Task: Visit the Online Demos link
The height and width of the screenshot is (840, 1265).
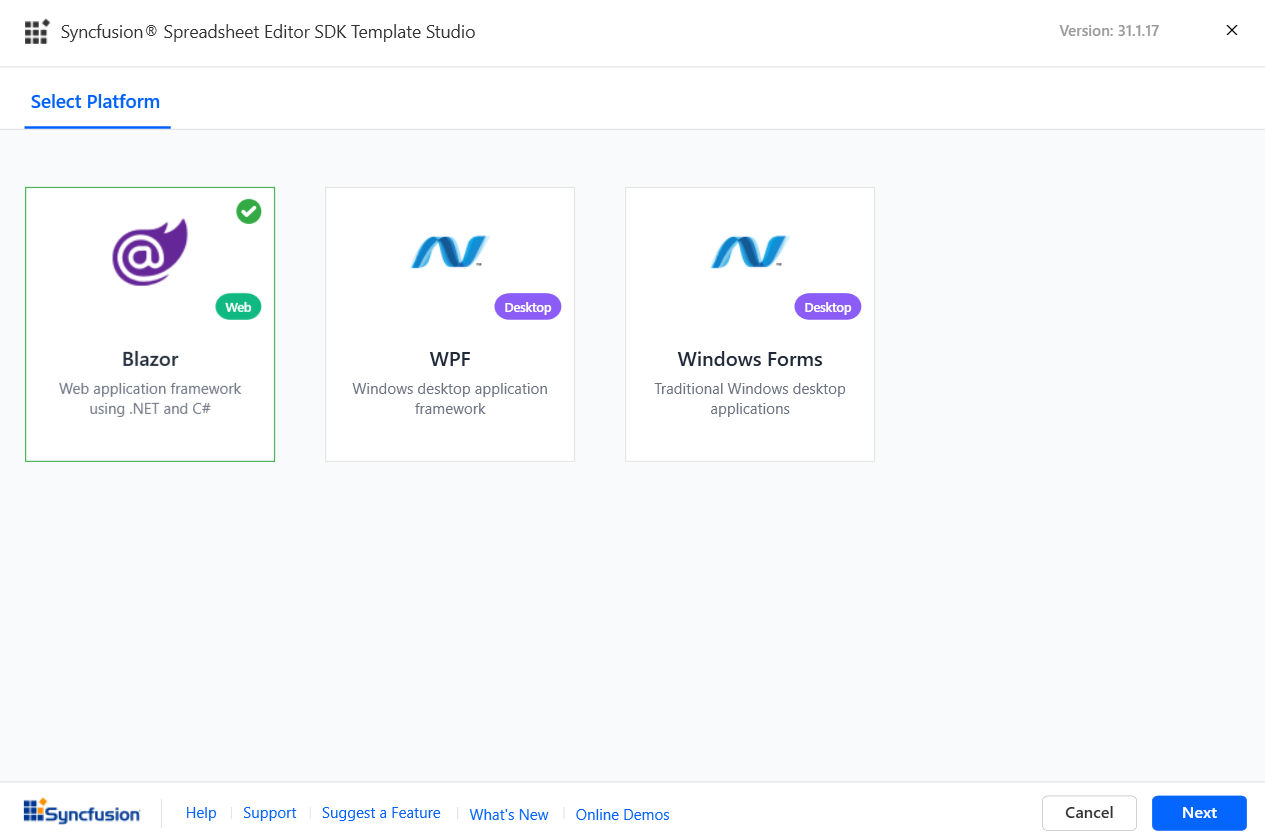Action: [x=622, y=814]
